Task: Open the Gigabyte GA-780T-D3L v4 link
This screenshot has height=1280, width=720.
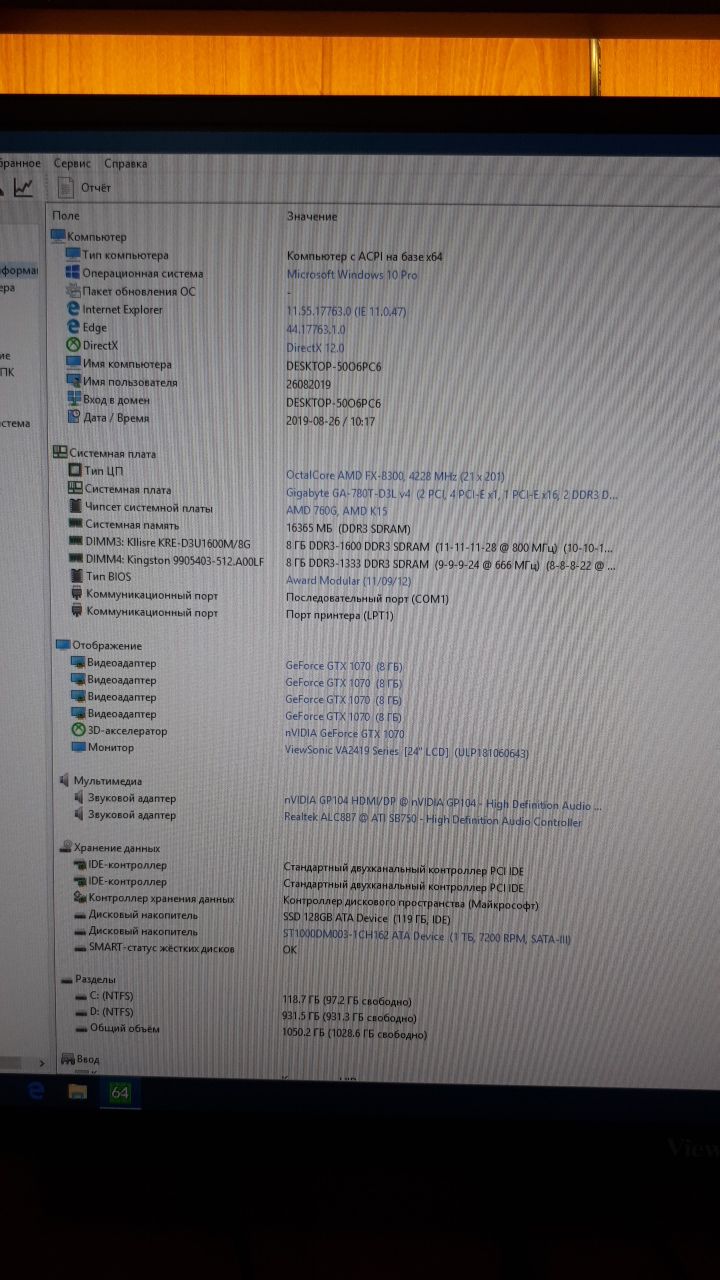Action: point(452,494)
